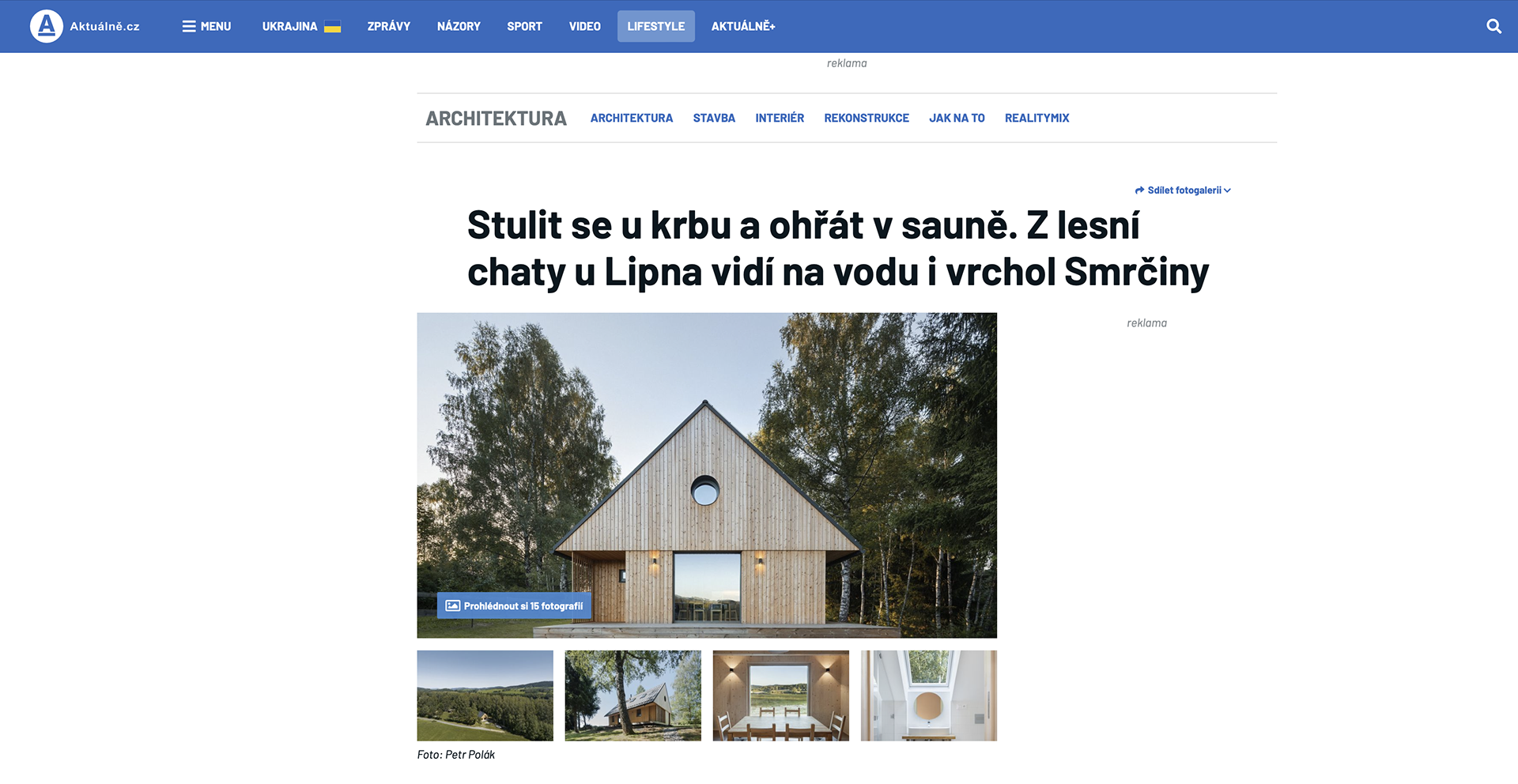This screenshot has width=1518, height=784.
Task: Open the REKONSTRUKCE subcategory link
Action: 867,118
